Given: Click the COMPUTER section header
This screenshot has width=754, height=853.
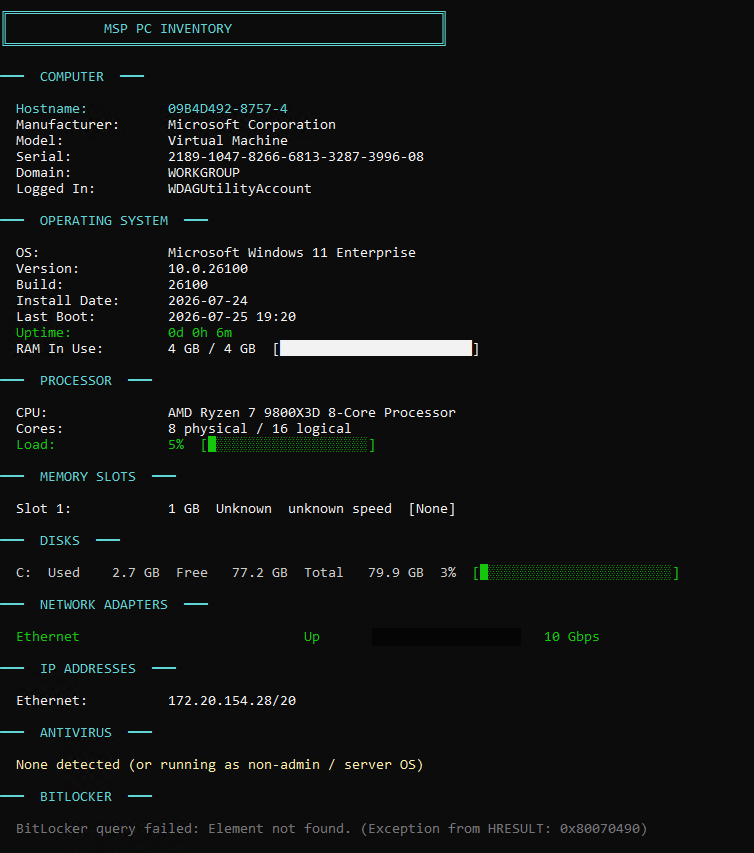Looking at the screenshot, I should tap(72, 77).
